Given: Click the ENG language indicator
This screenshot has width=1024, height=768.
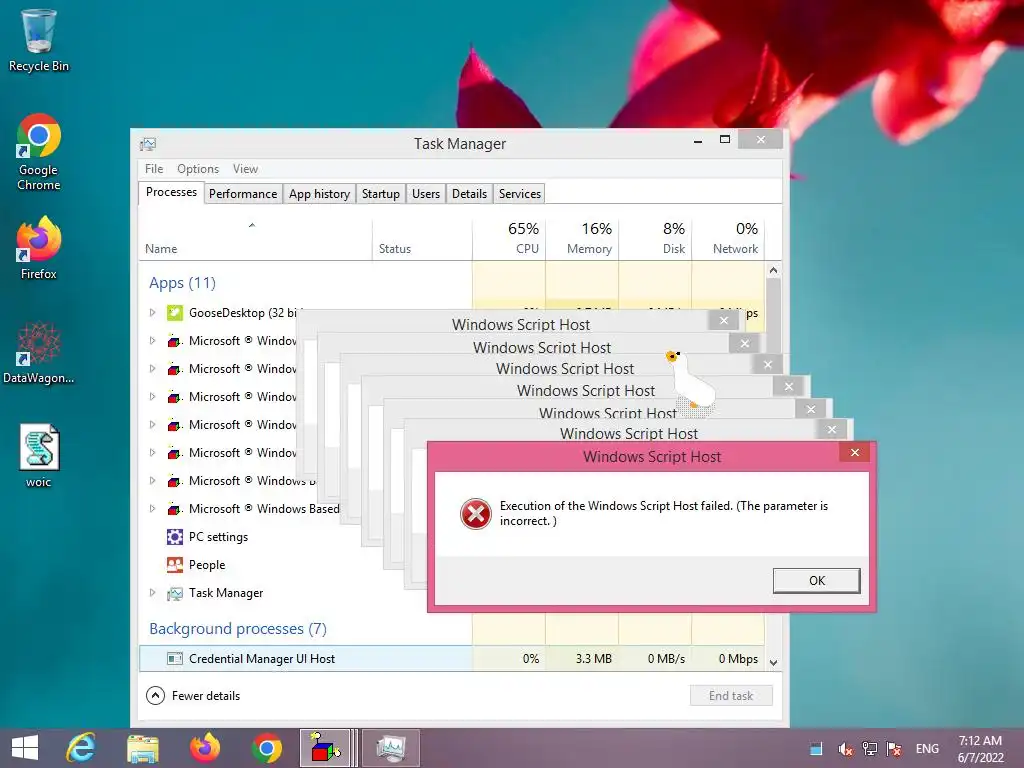Looking at the screenshot, I should (927, 748).
